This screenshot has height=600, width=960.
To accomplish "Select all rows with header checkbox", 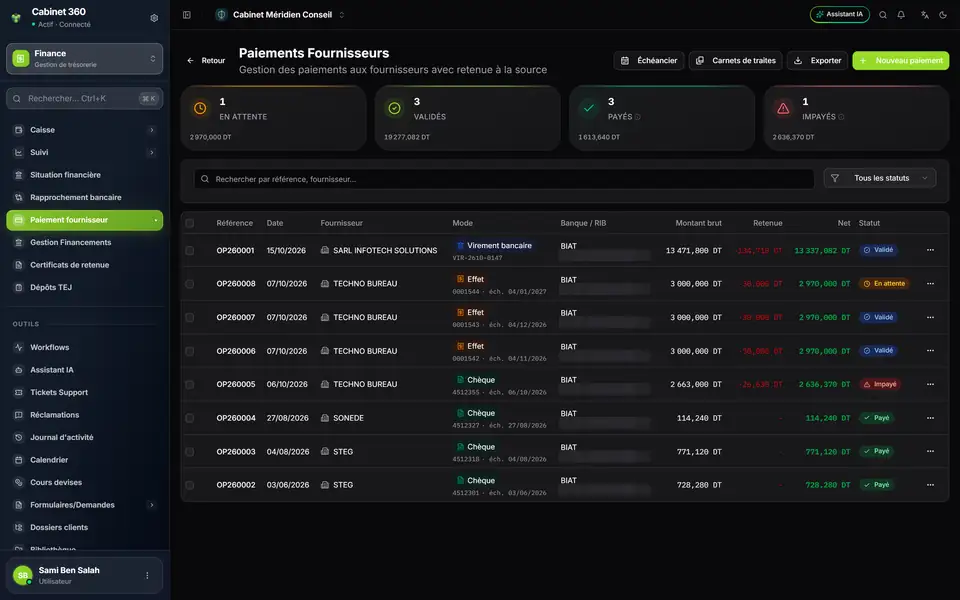I will [x=190, y=223].
